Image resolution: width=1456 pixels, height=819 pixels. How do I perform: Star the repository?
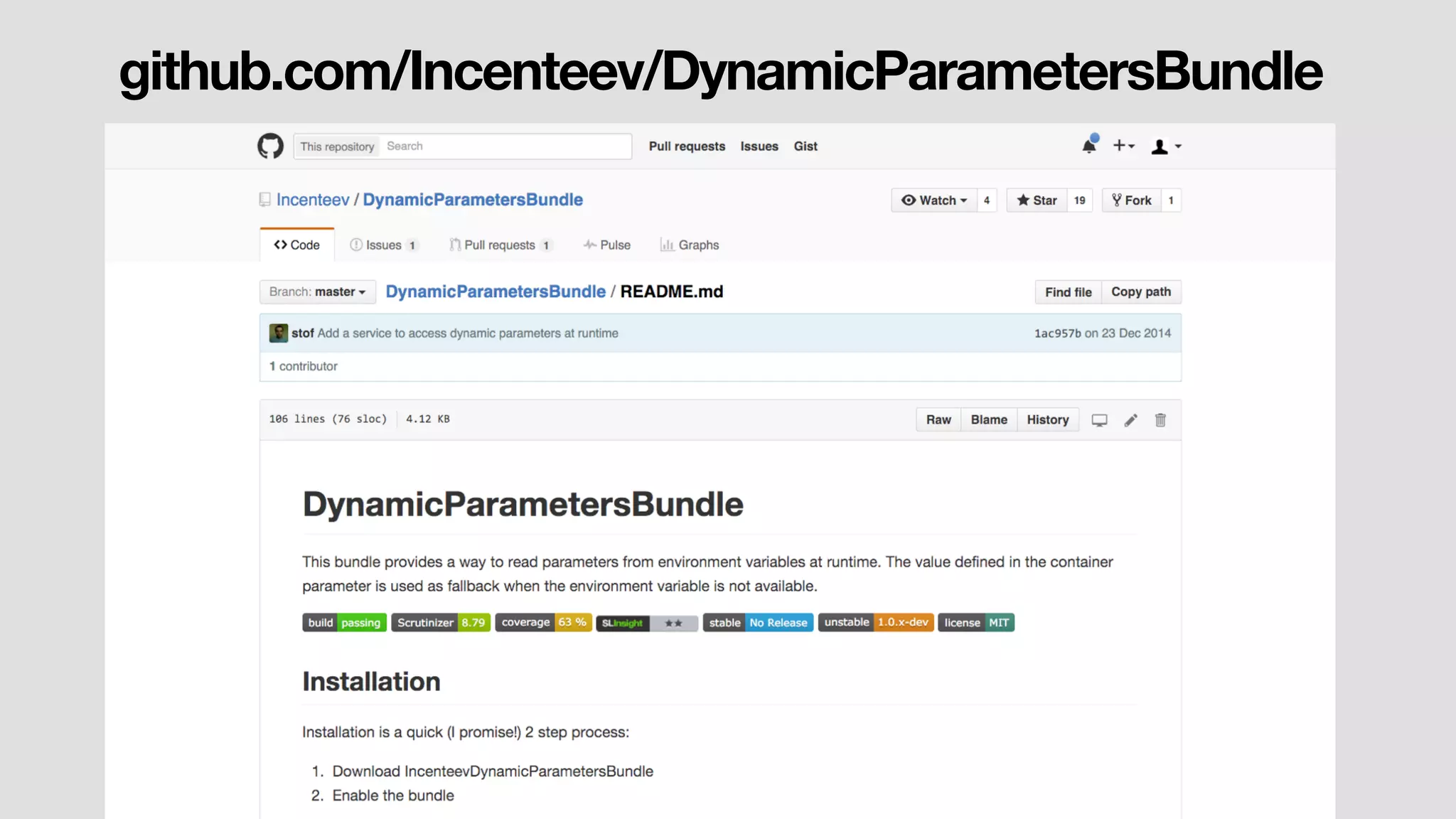coord(1037,200)
